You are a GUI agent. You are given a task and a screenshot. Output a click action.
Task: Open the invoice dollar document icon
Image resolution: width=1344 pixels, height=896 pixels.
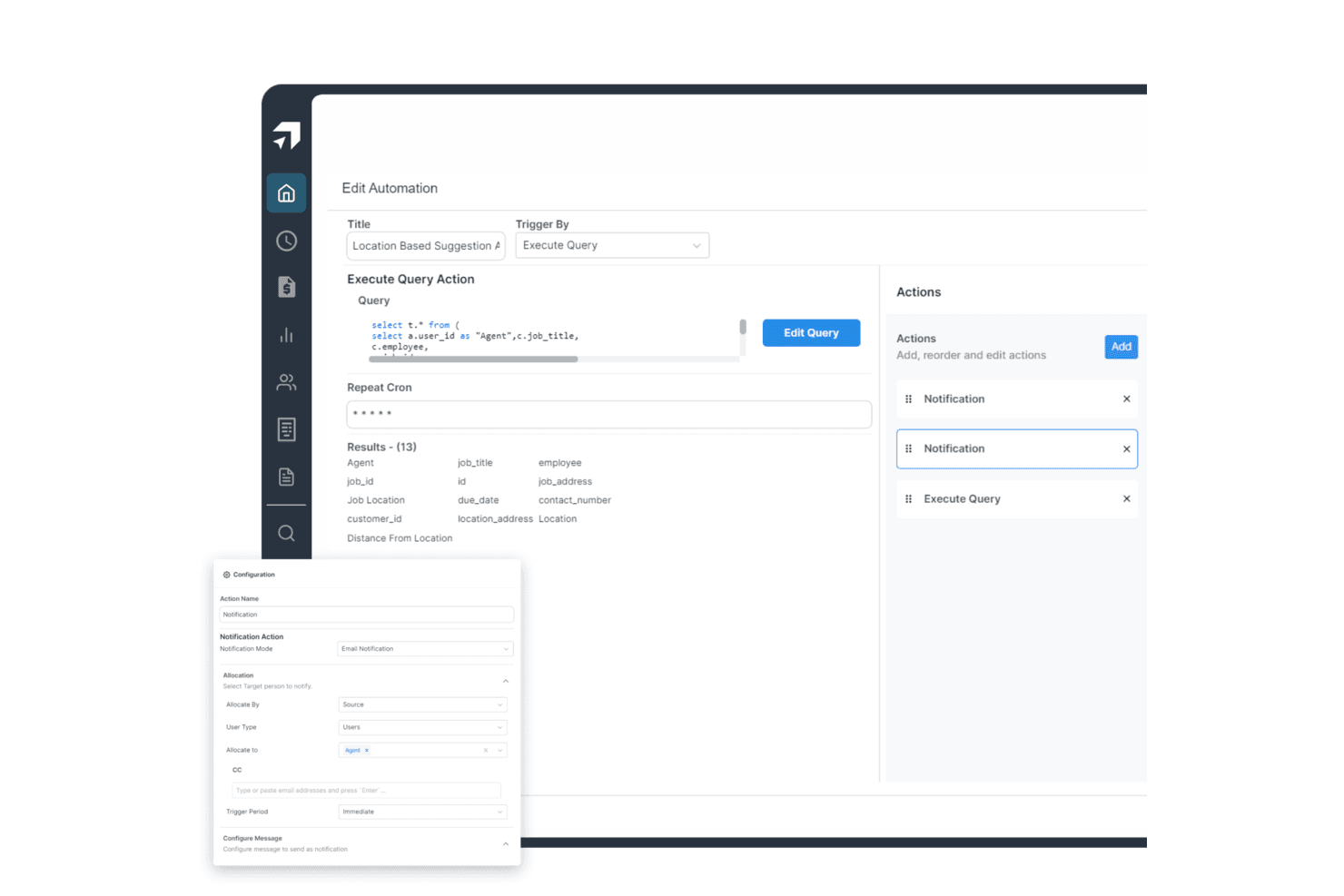286,287
